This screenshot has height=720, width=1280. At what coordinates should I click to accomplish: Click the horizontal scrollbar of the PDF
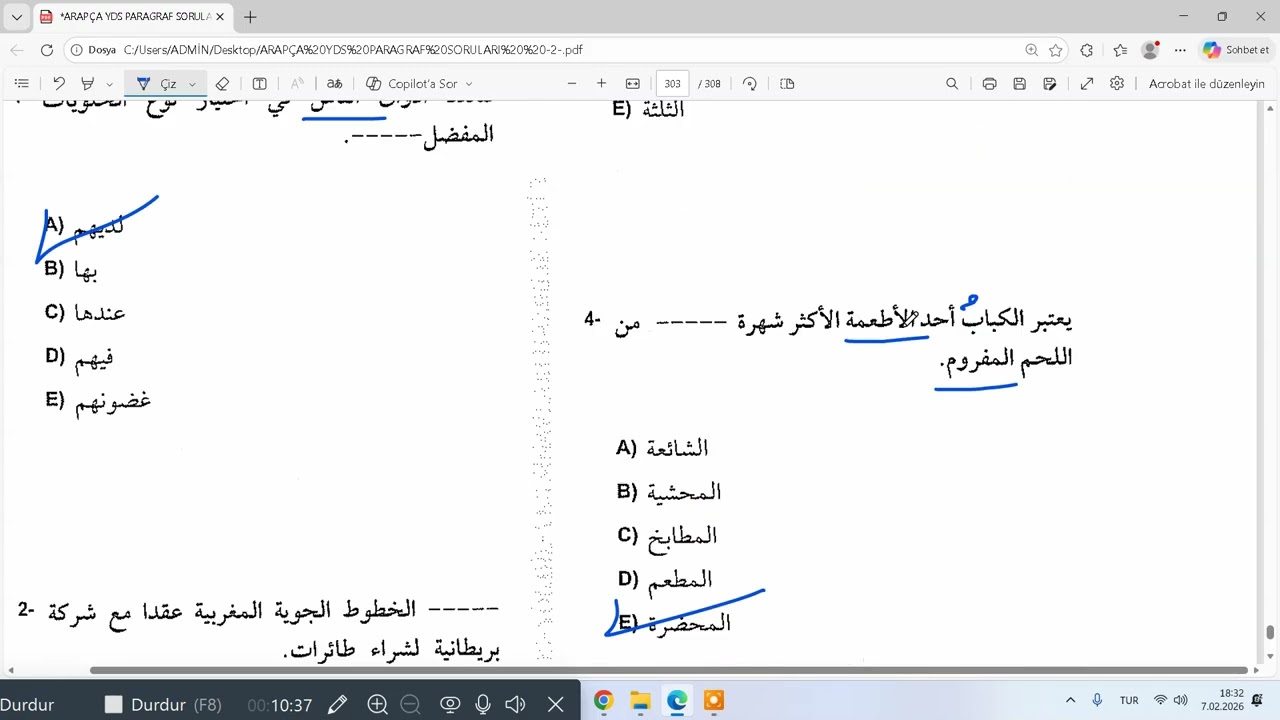point(668,670)
